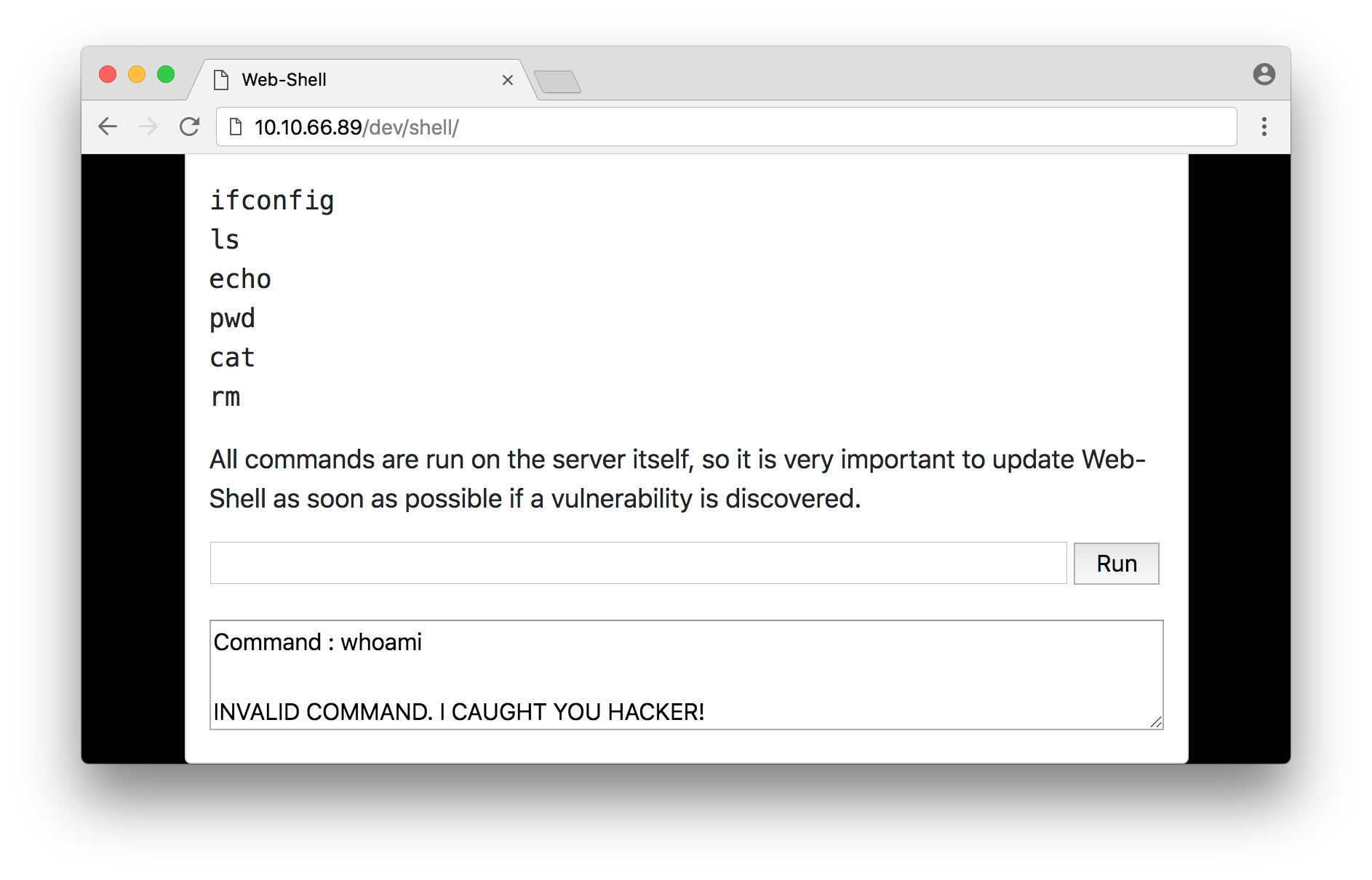Image resolution: width=1372 pixels, height=880 pixels.
Task: Go back to the previous page
Action: click(x=108, y=127)
